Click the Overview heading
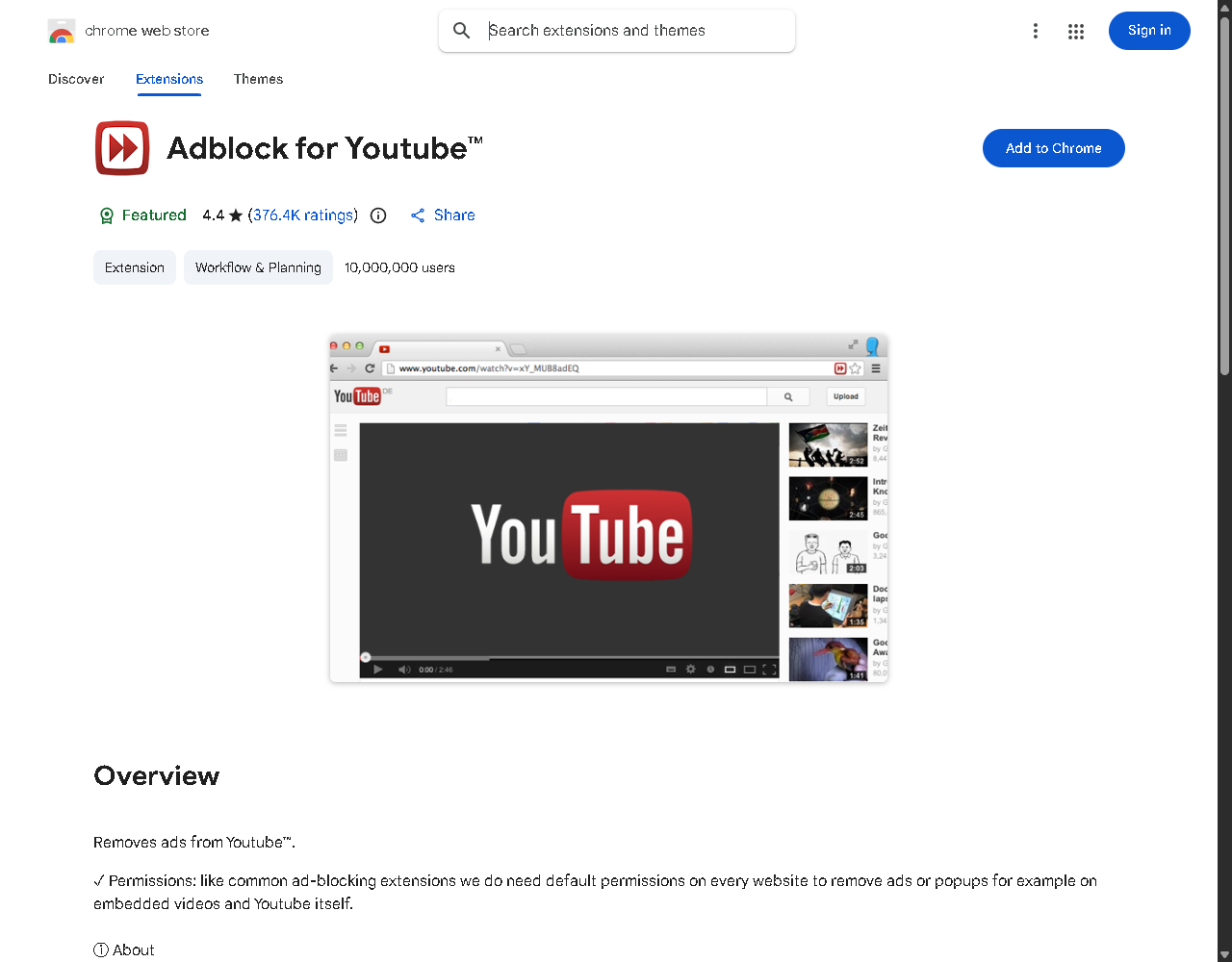1232x962 pixels. [x=157, y=775]
